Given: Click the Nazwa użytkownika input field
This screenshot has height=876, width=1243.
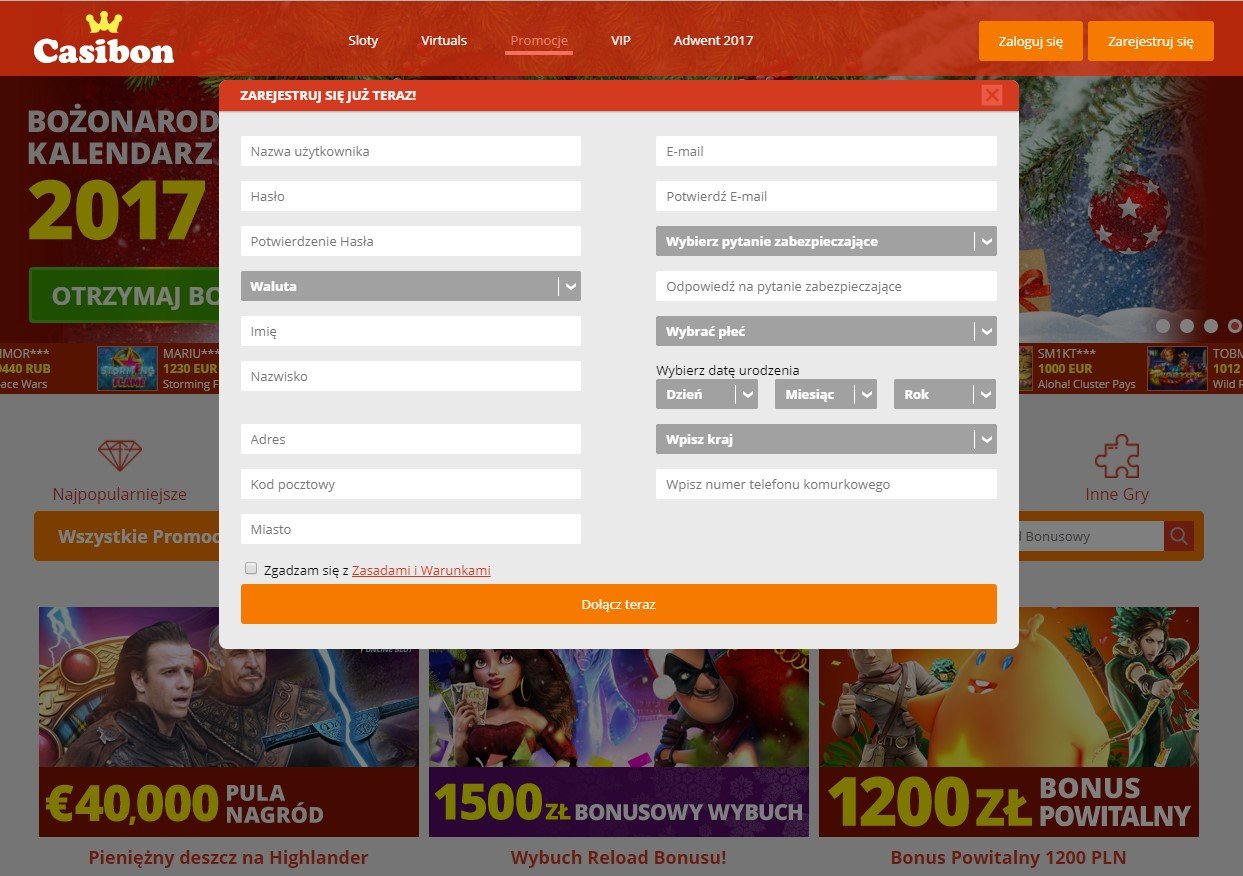Looking at the screenshot, I should click(x=410, y=151).
